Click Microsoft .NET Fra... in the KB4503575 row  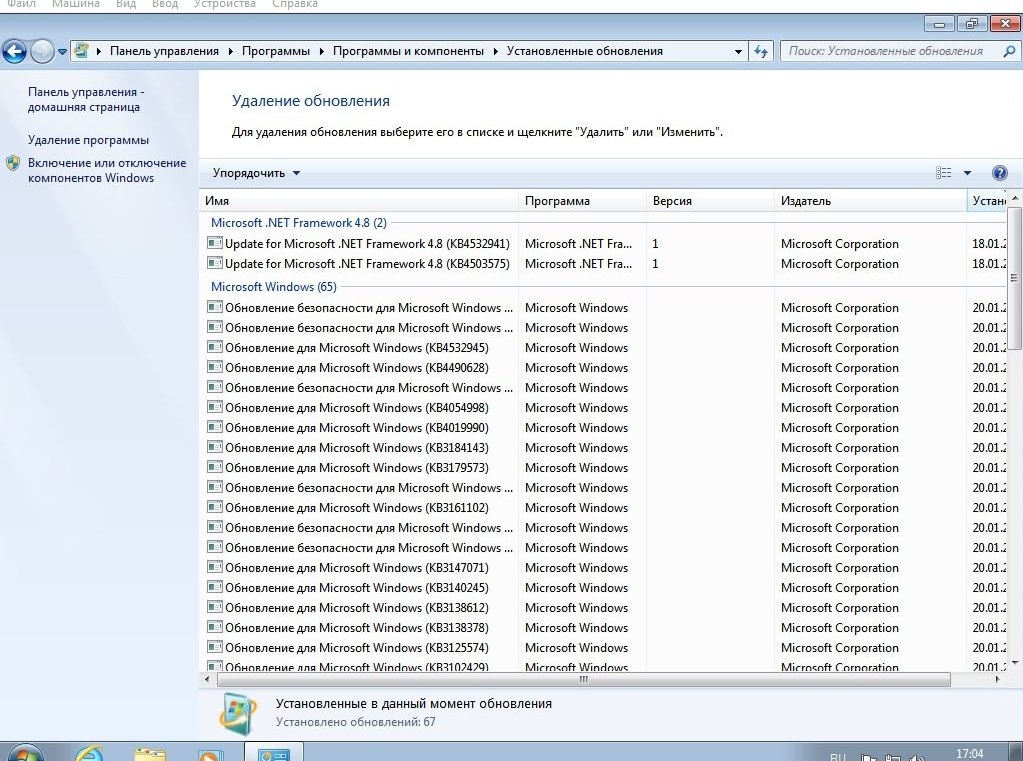coord(578,264)
